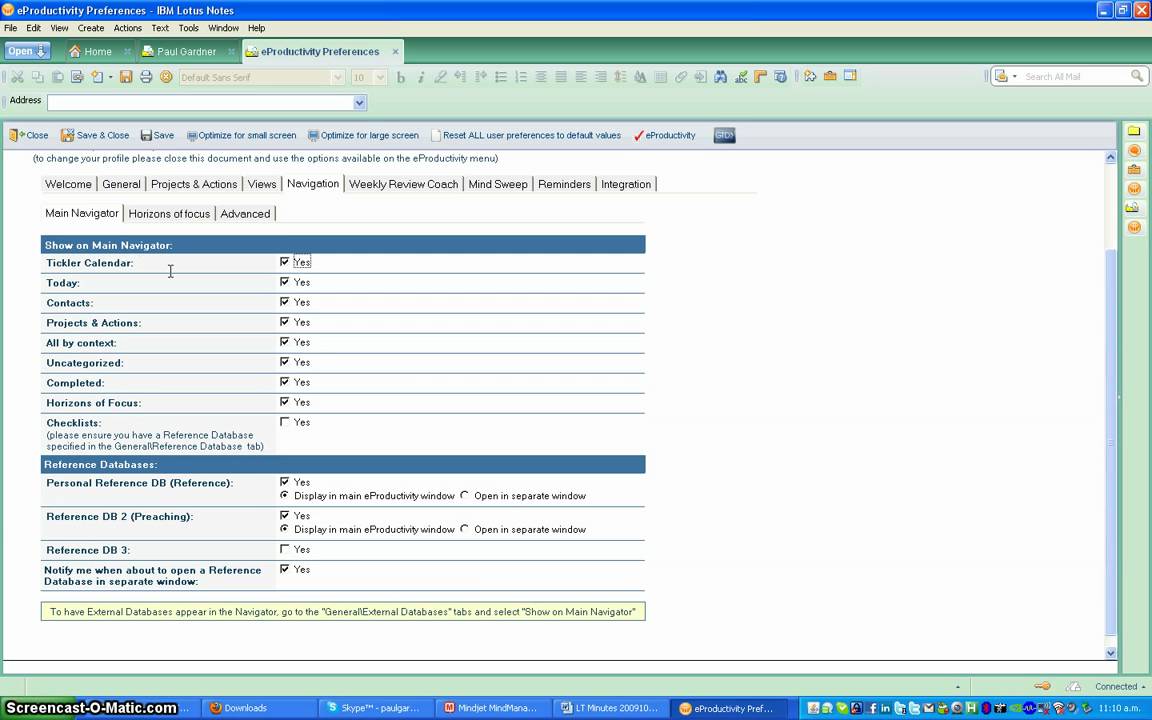Uncheck Tickler Calendar Yes checkbox
Screen dimensions: 1152x720
click(284, 262)
